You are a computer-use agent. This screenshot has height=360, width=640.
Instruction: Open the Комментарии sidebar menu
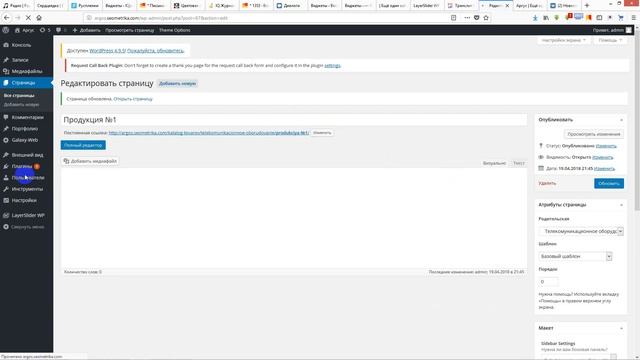pos(27,117)
